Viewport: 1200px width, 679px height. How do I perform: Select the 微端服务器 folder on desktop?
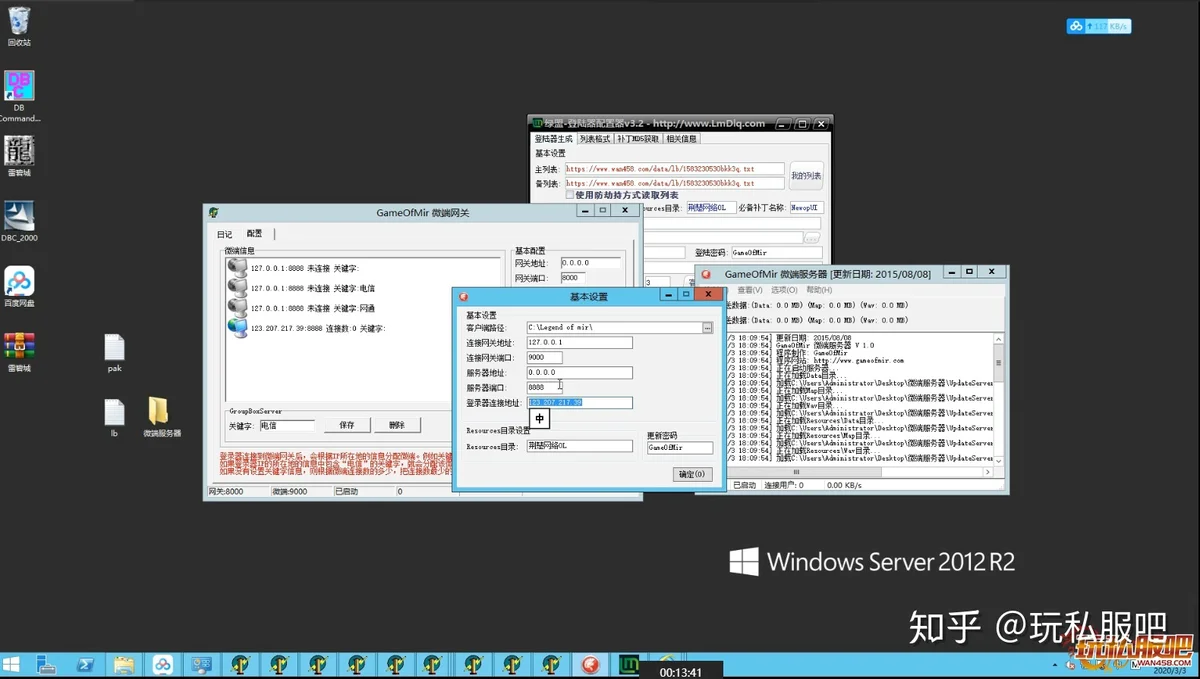(x=160, y=417)
